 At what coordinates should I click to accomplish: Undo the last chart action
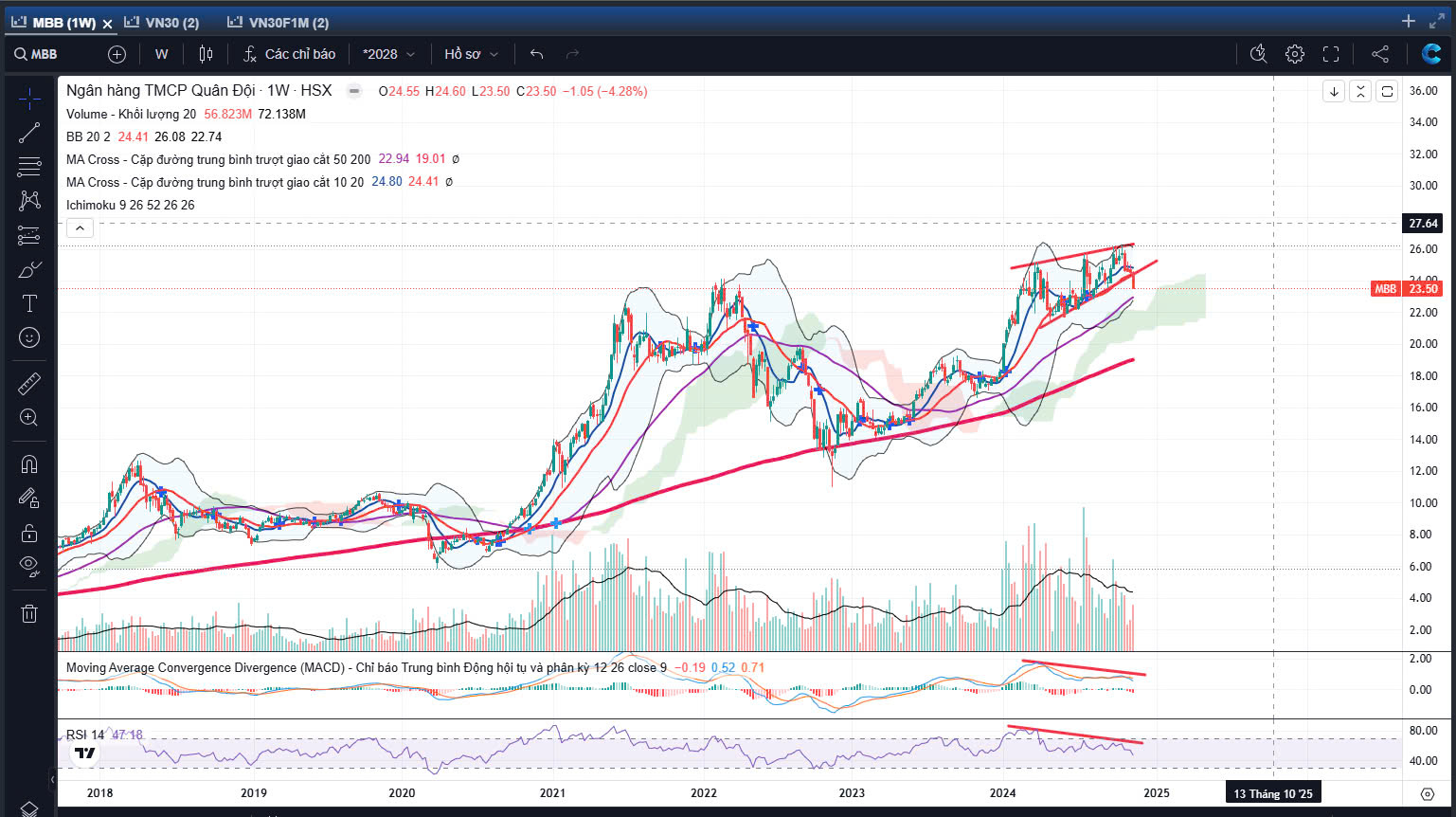click(x=536, y=54)
